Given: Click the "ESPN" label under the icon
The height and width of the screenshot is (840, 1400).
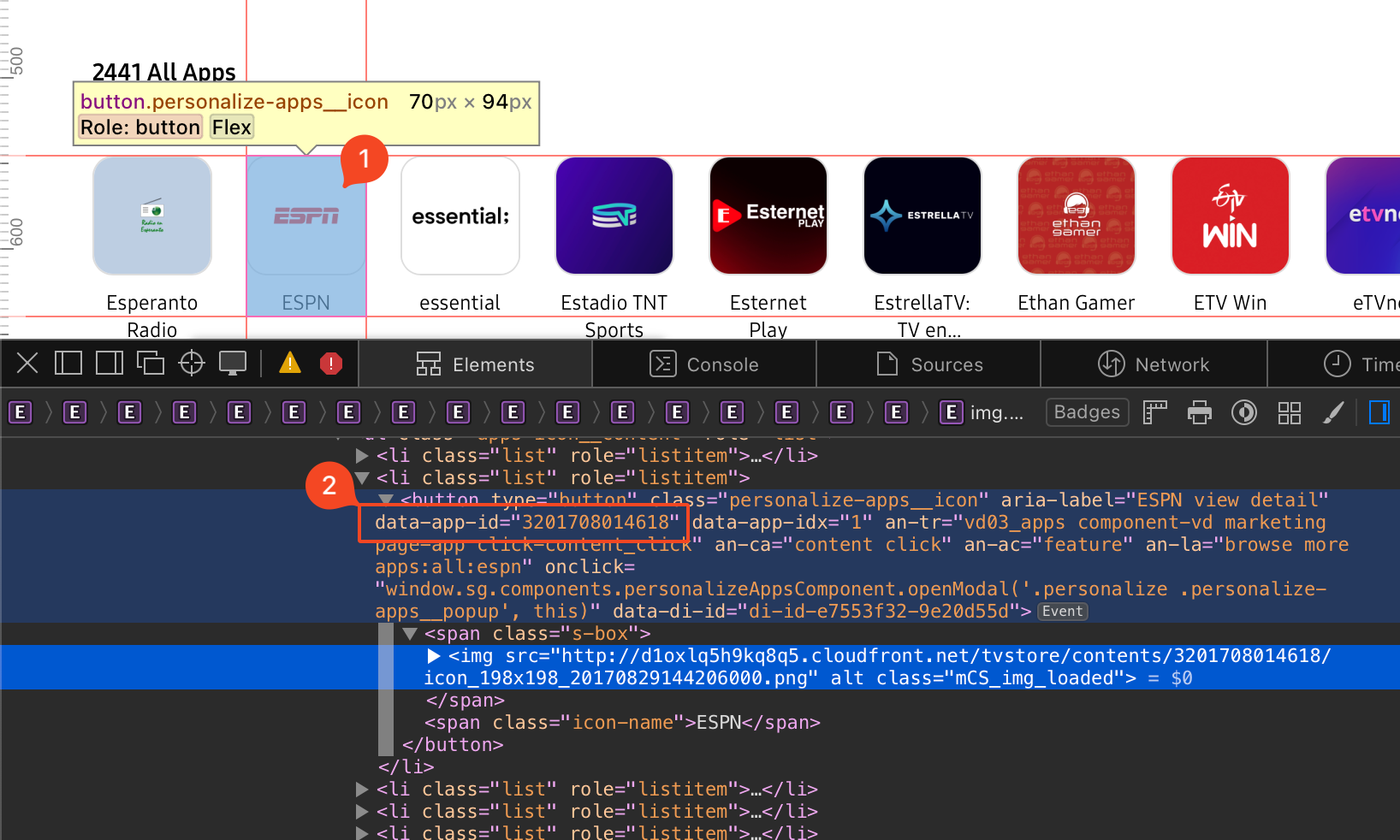Looking at the screenshot, I should click(x=306, y=303).
